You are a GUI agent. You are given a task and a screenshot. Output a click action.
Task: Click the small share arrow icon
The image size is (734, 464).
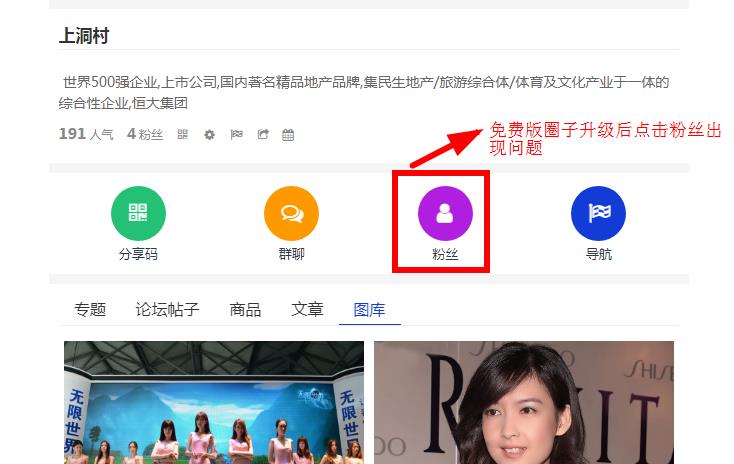(x=262, y=135)
